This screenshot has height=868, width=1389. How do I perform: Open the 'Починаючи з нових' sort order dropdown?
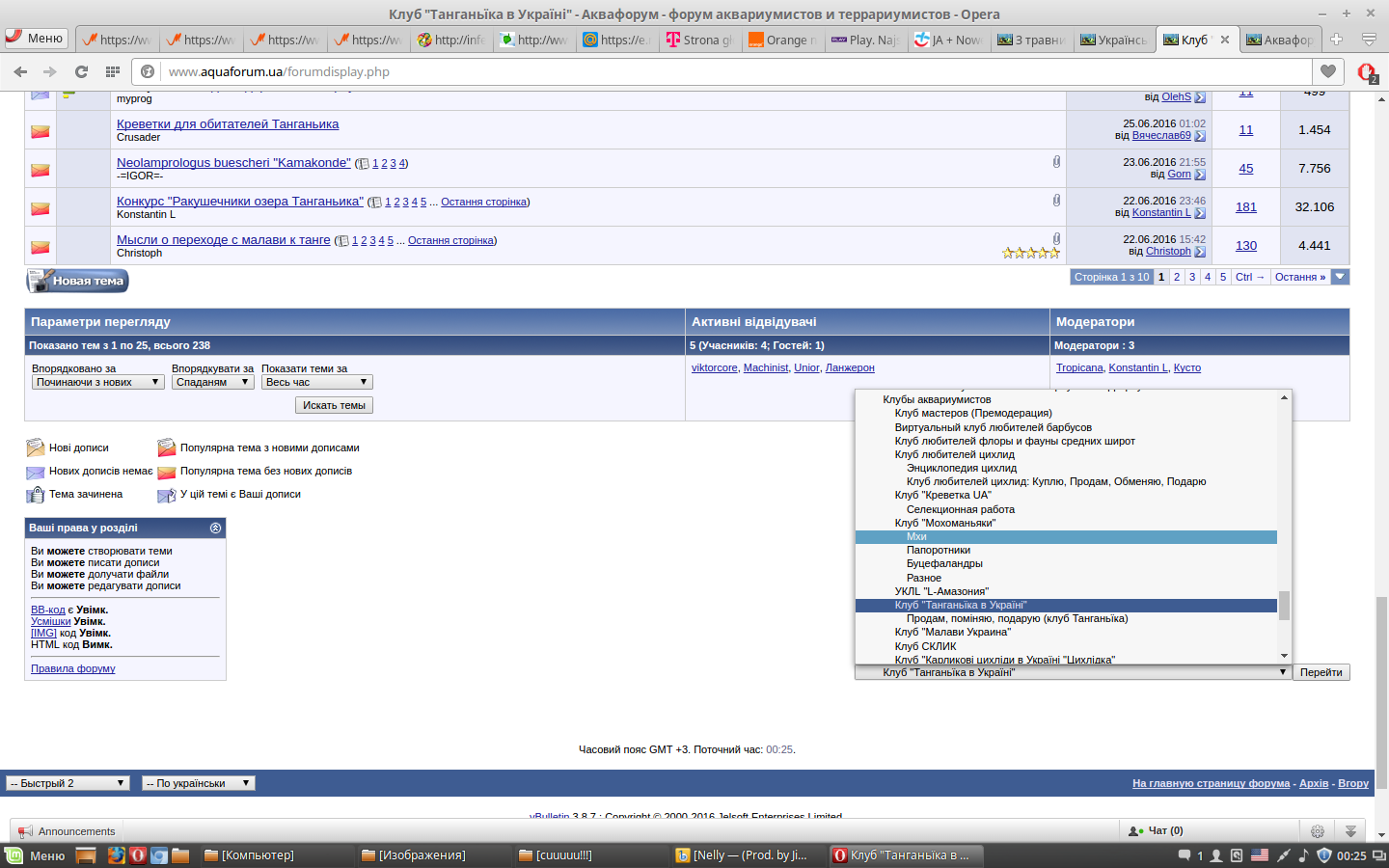click(97, 382)
